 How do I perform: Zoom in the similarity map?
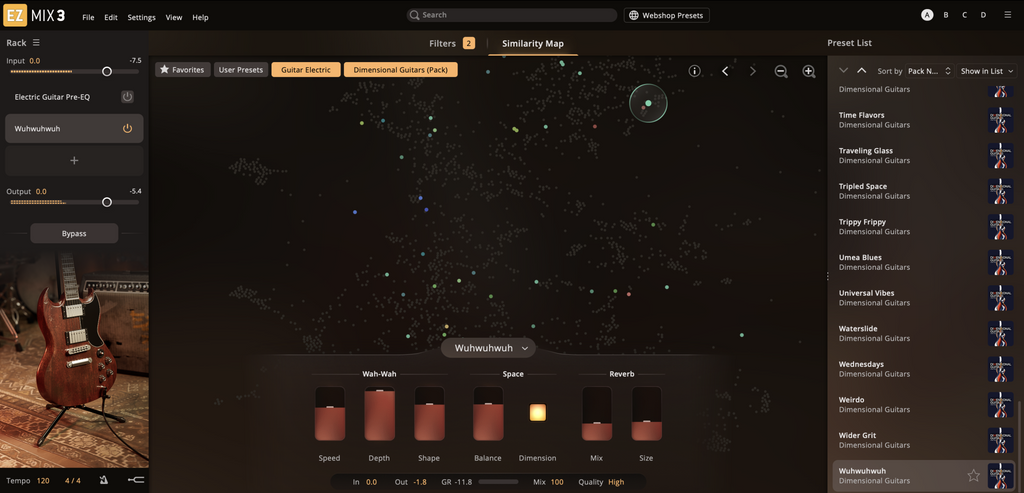tap(809, 72)
